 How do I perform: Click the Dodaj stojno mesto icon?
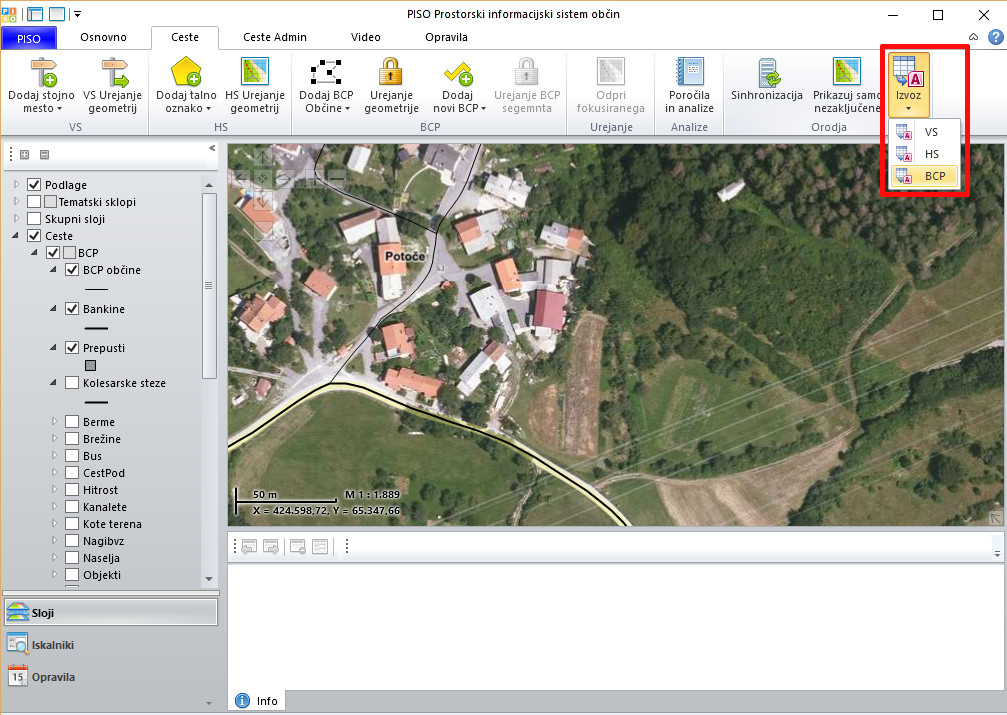click(x=41, y=72)
